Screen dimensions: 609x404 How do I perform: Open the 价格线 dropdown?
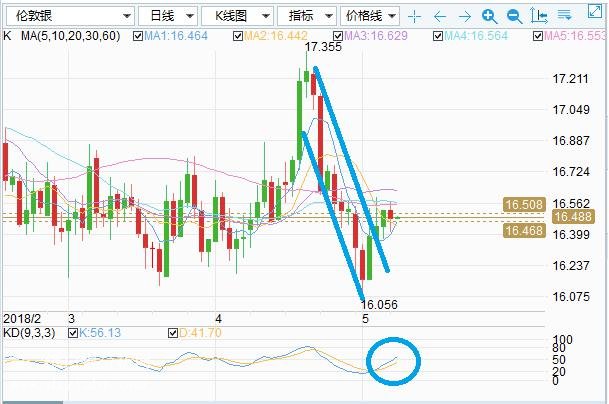tap(370, 16)
